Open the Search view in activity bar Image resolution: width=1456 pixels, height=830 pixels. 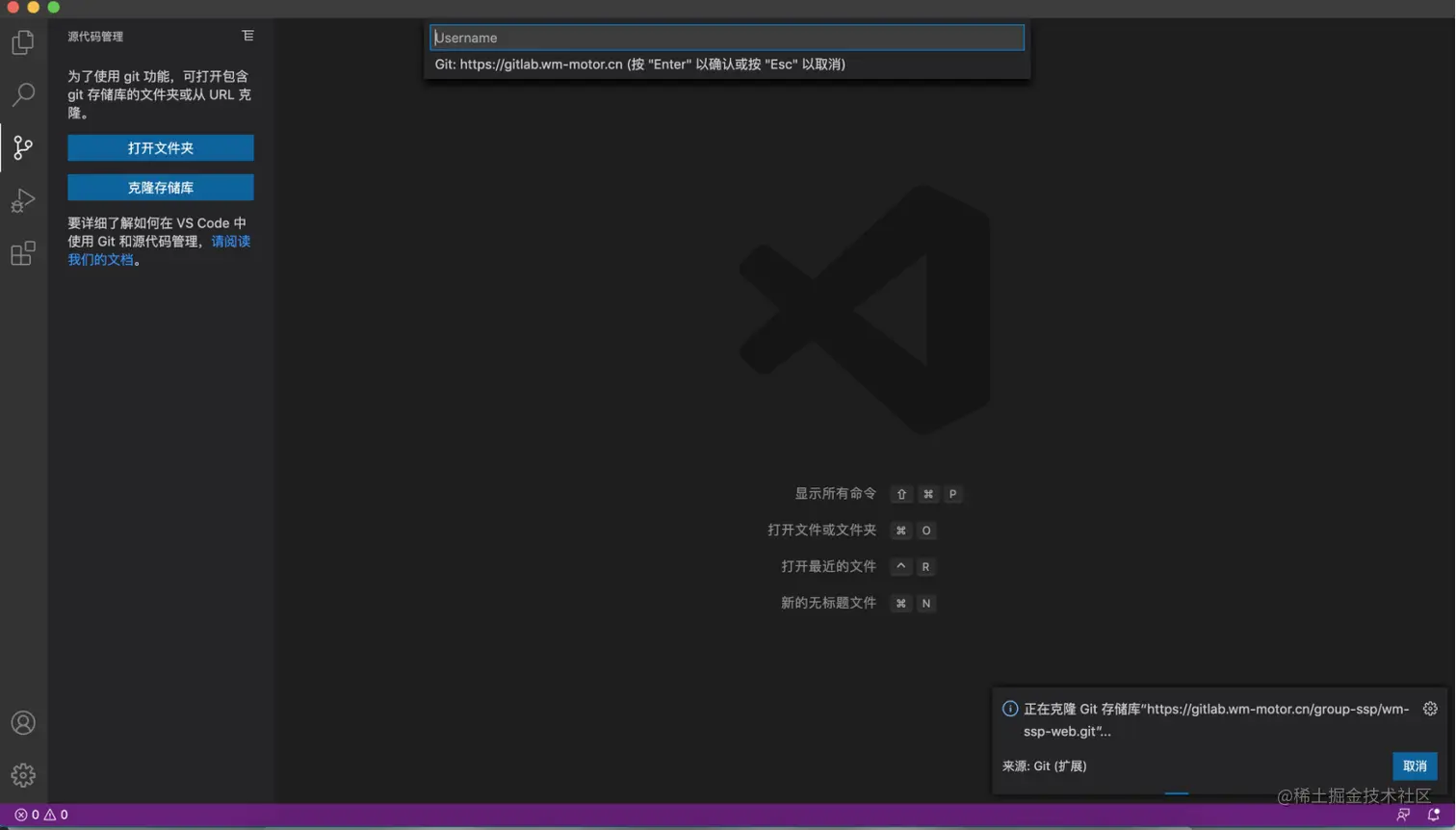23,94
